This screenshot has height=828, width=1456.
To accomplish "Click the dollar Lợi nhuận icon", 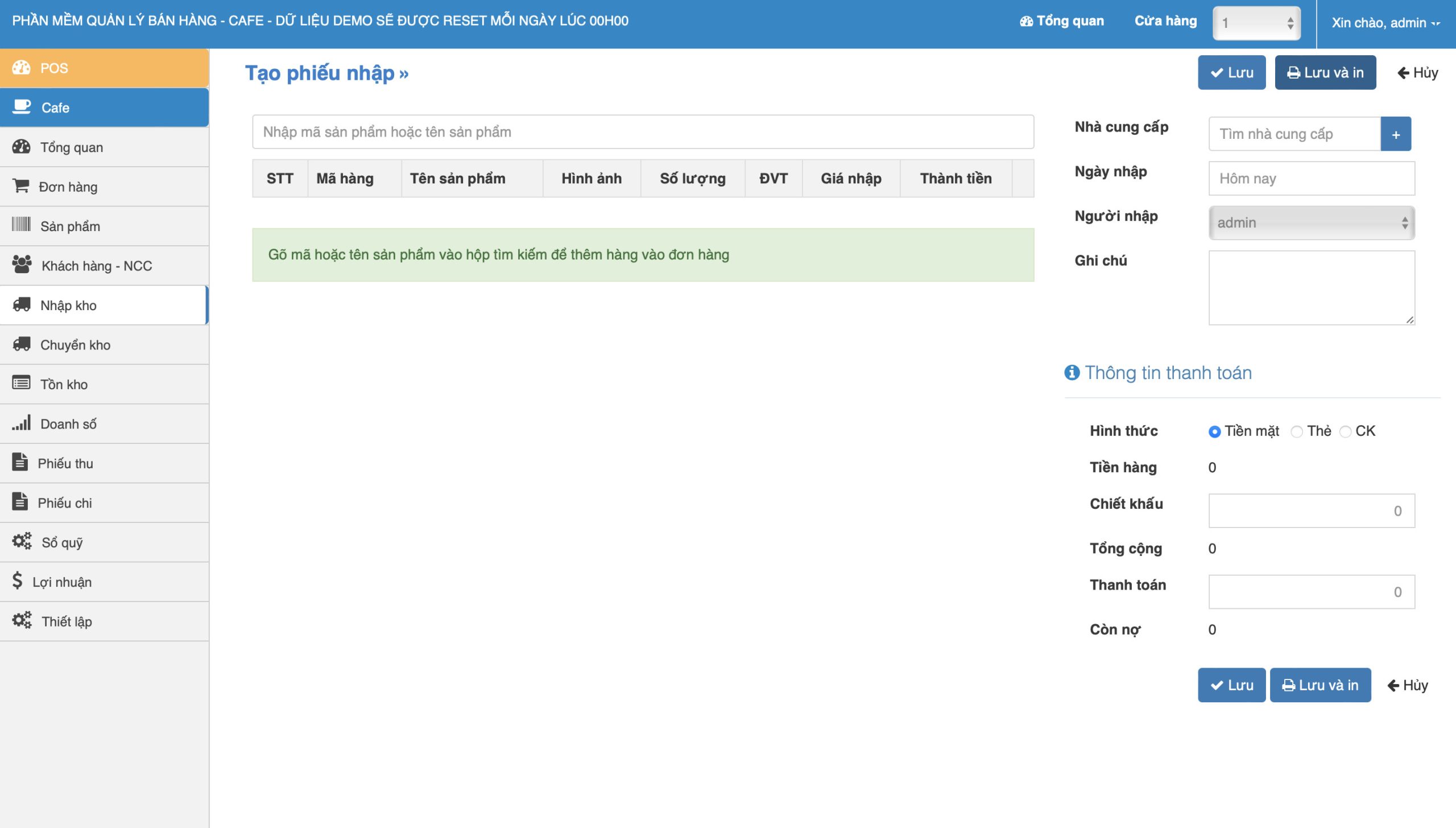I will point(18,581).
